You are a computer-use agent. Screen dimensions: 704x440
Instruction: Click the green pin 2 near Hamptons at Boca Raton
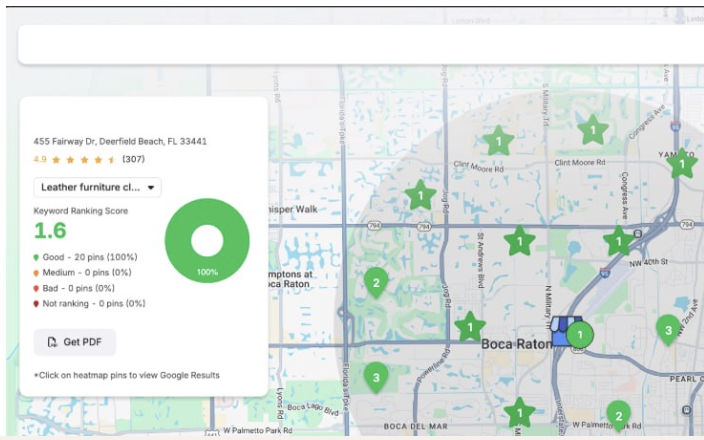376,283
